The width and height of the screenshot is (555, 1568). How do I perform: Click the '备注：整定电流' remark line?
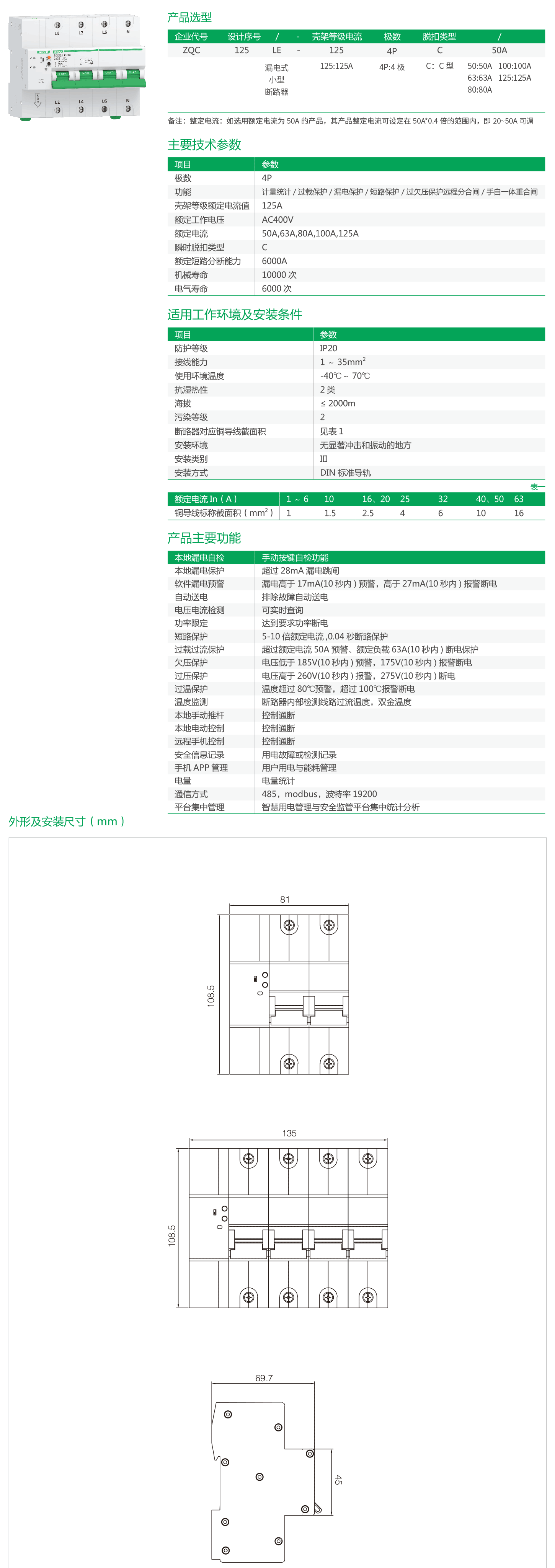click(350, 121)
